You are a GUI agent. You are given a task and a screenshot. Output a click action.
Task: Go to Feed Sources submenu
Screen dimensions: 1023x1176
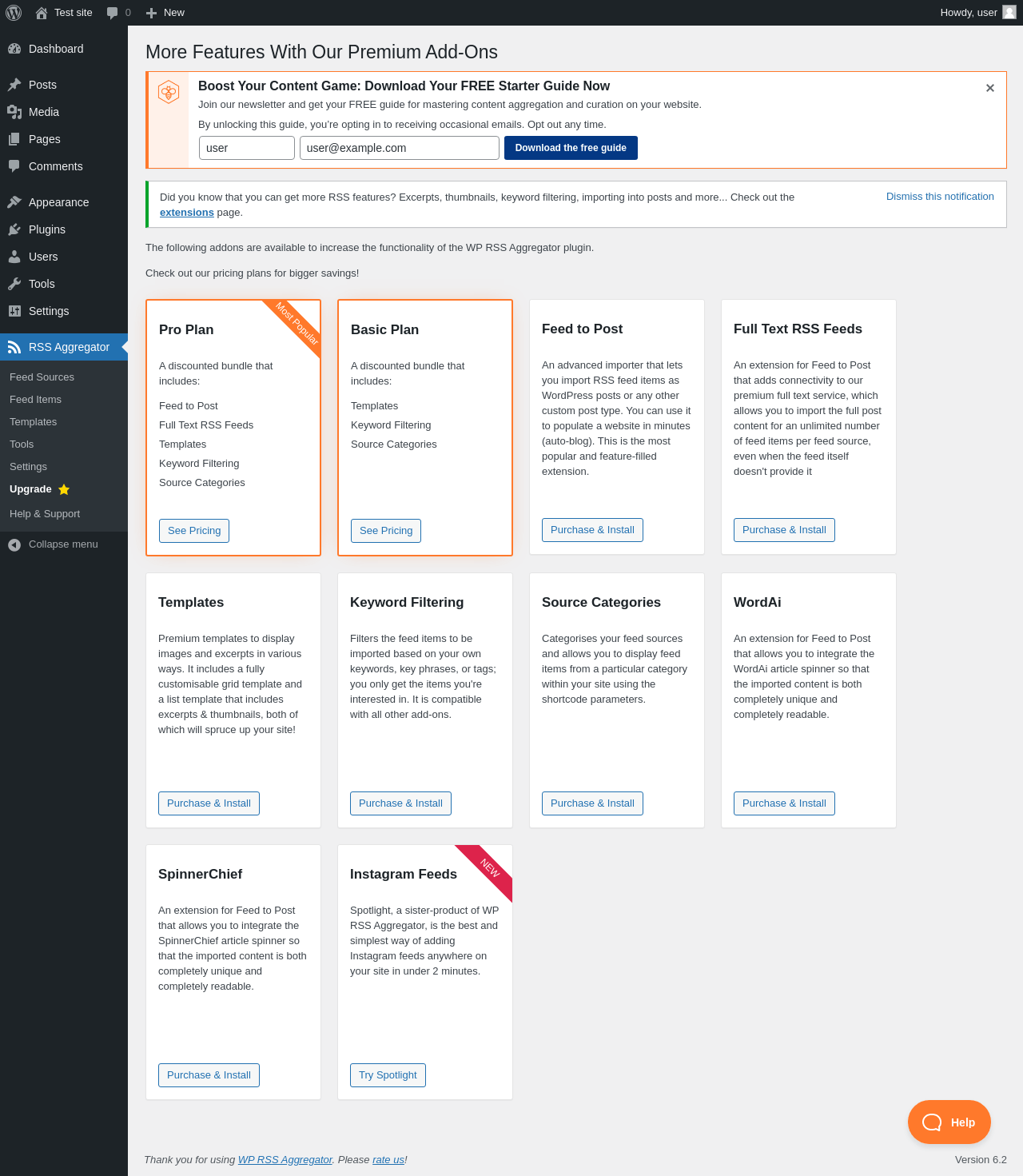[42, 377]
